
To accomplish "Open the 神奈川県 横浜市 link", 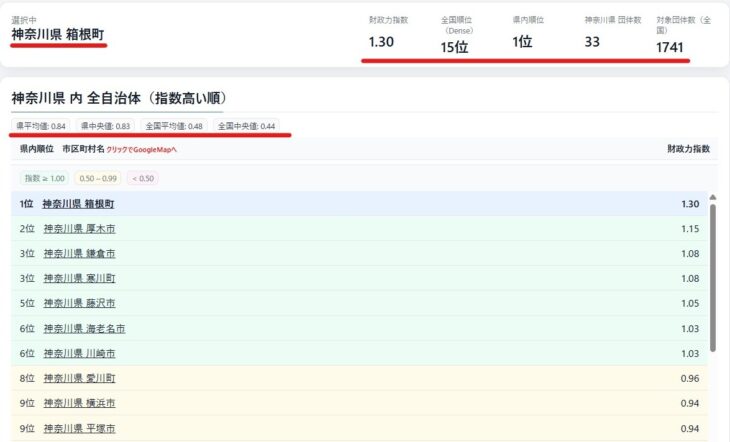I will click(79, 403).
